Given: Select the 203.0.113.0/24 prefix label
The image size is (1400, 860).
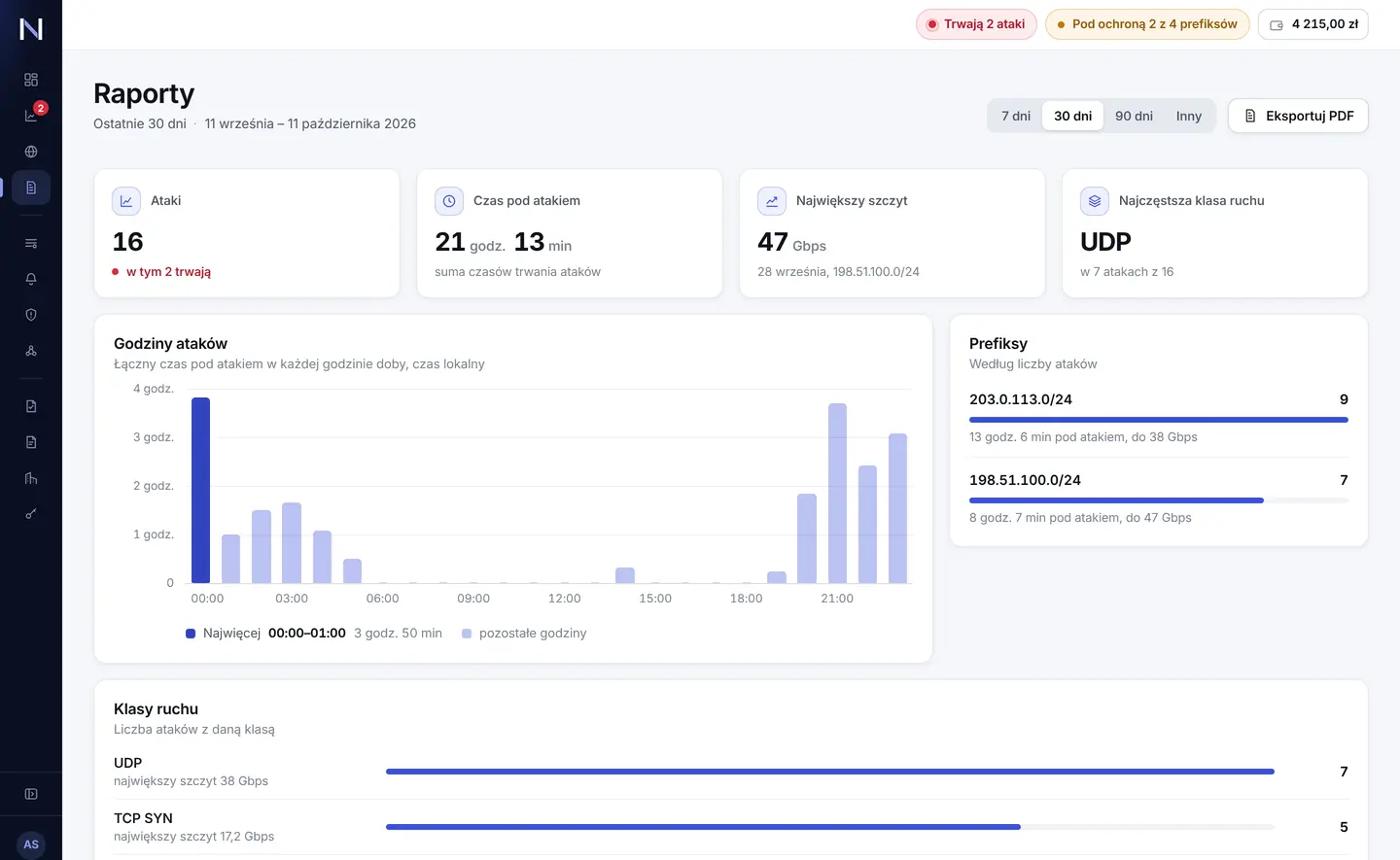Looking at the screenshot, I should [1021, 399].
